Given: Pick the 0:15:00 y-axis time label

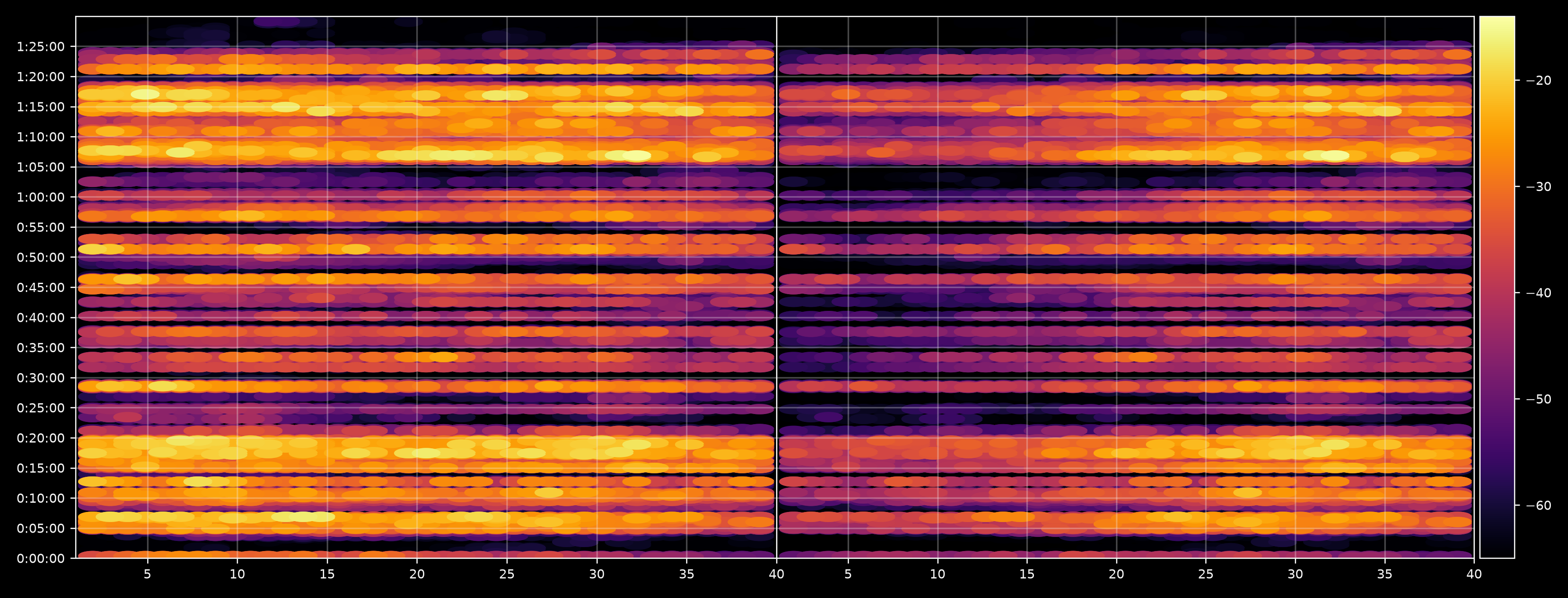Looking at the screenshot, I should (x=40, y=468).
